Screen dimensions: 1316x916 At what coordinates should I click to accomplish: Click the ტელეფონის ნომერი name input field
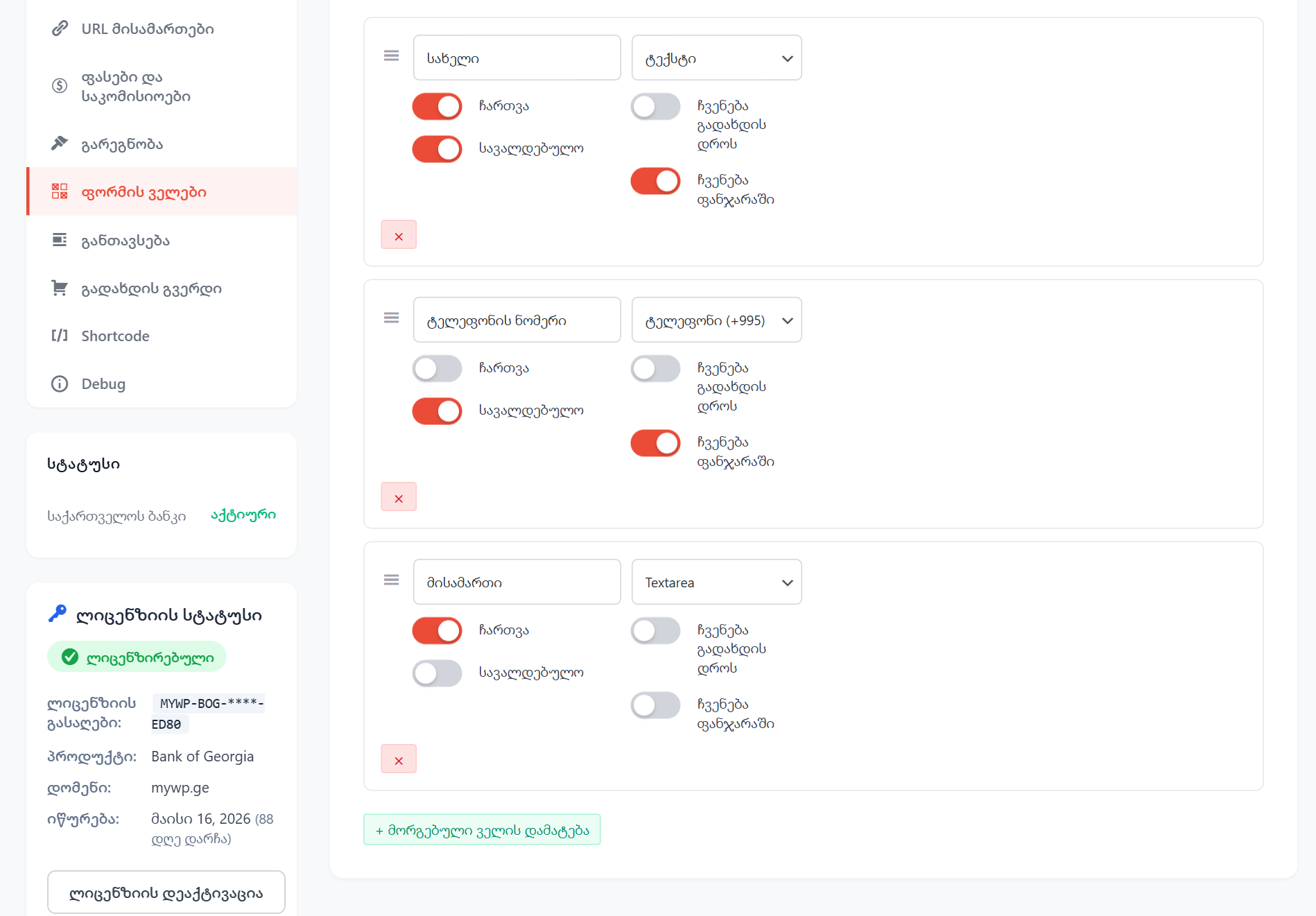pos(517,320)
